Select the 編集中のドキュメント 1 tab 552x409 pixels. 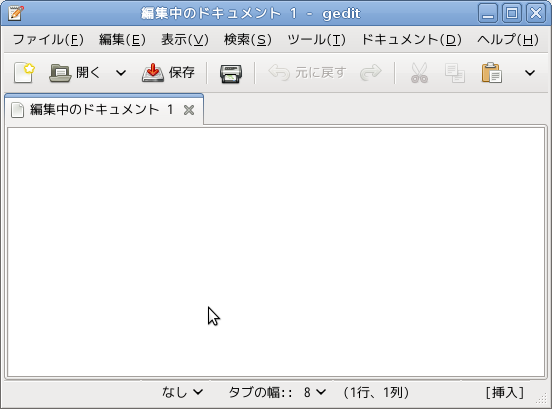101,110
